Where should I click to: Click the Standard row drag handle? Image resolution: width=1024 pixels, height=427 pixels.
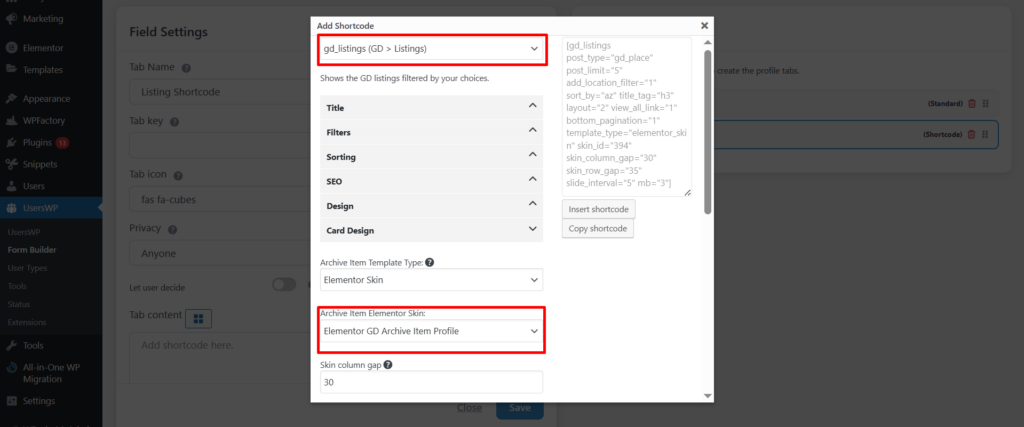pos(985,104)
